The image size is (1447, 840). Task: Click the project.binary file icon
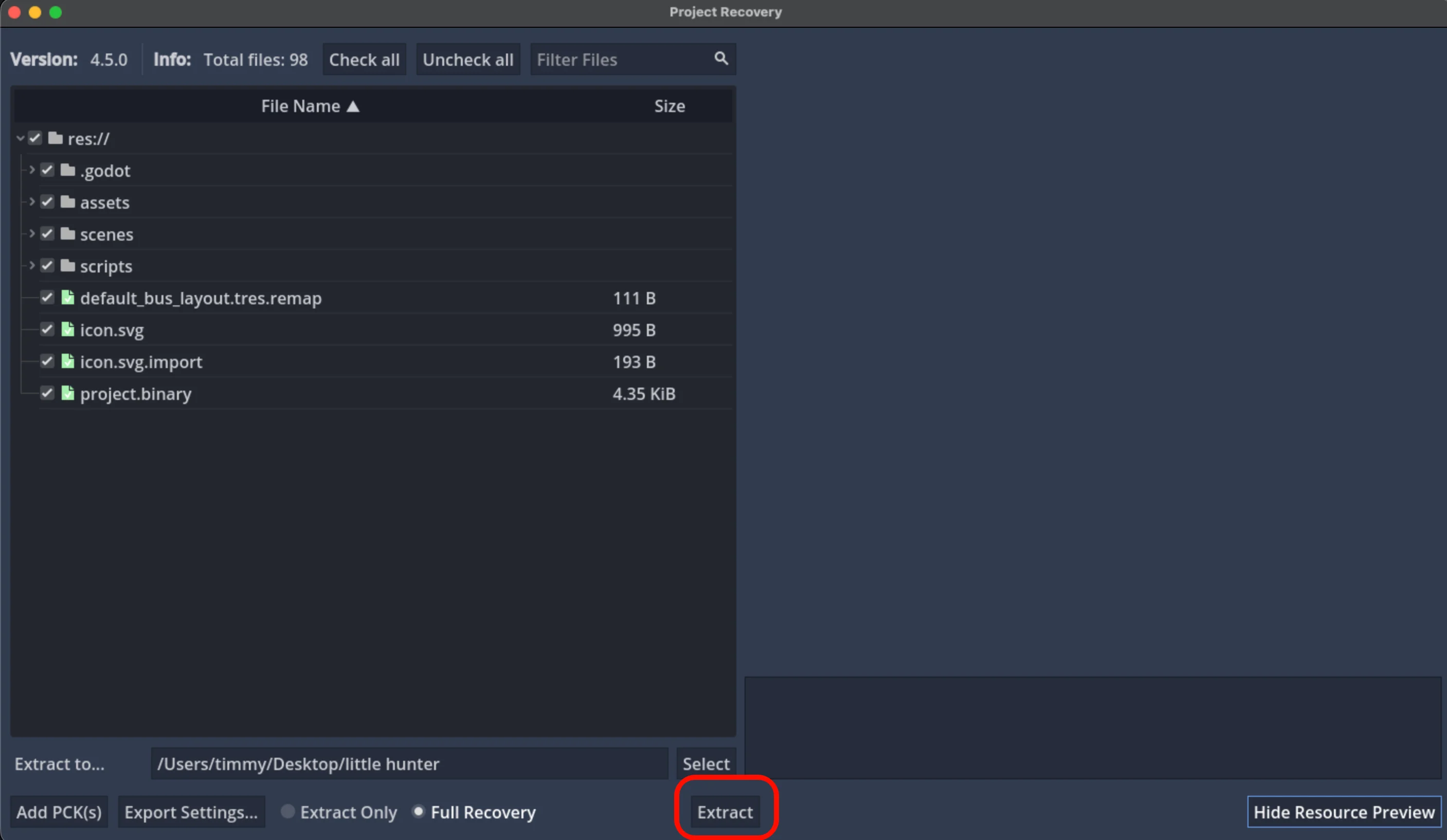(68, 393)
